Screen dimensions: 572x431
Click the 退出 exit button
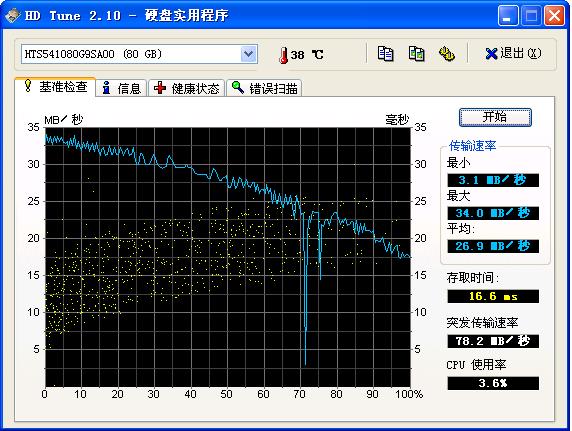[x=514, y=54]
